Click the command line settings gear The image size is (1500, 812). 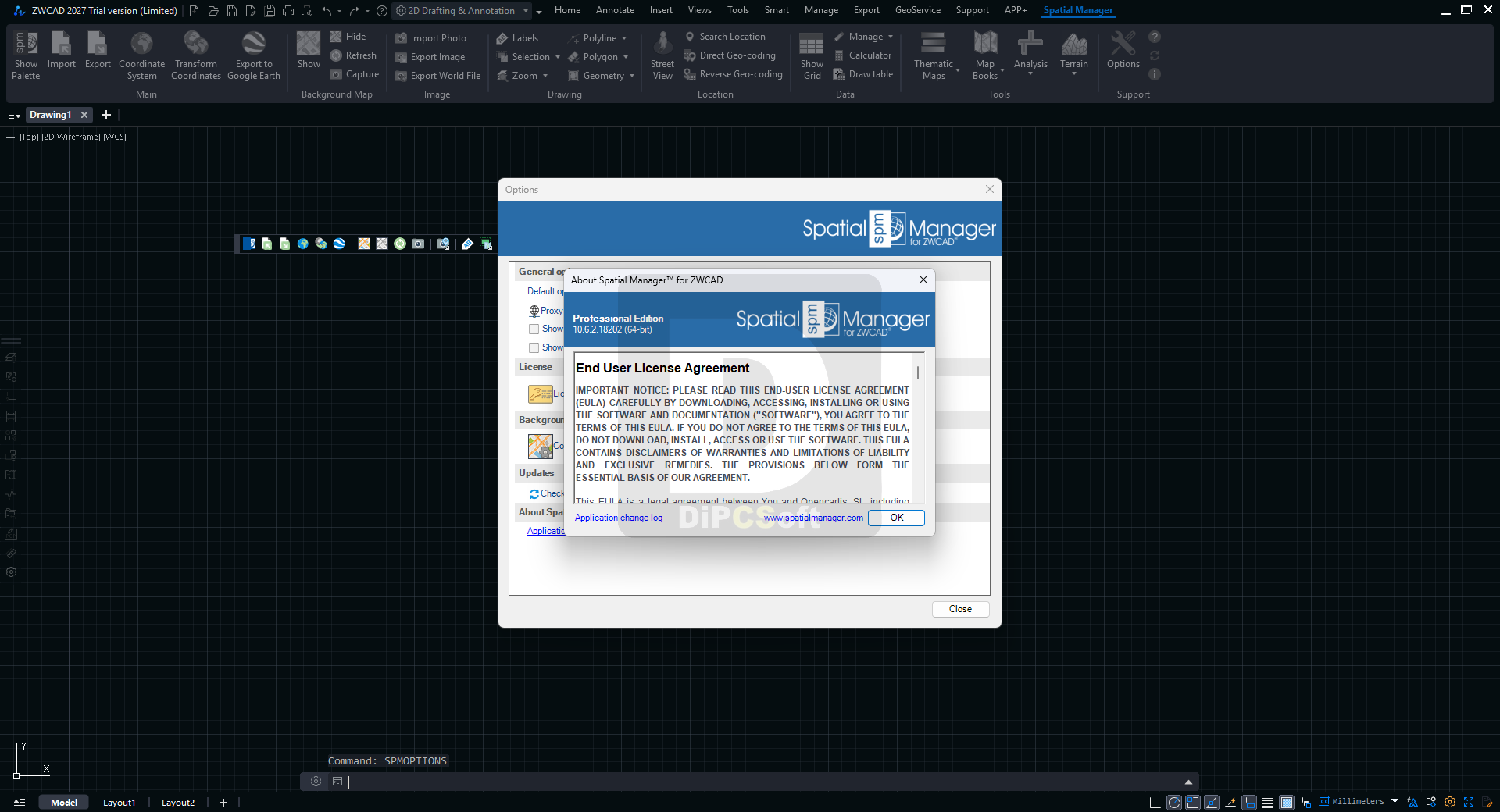click(316, 781)
